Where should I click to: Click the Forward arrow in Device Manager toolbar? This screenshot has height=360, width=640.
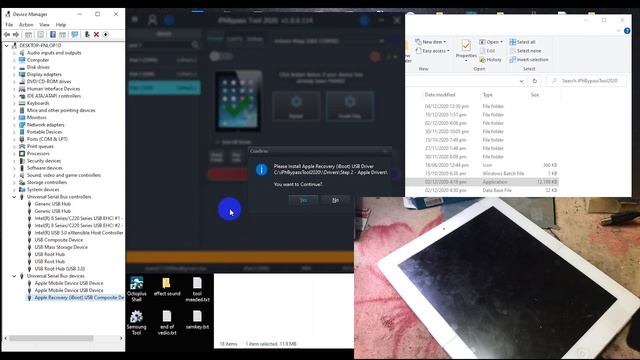[x=16, y=35]
